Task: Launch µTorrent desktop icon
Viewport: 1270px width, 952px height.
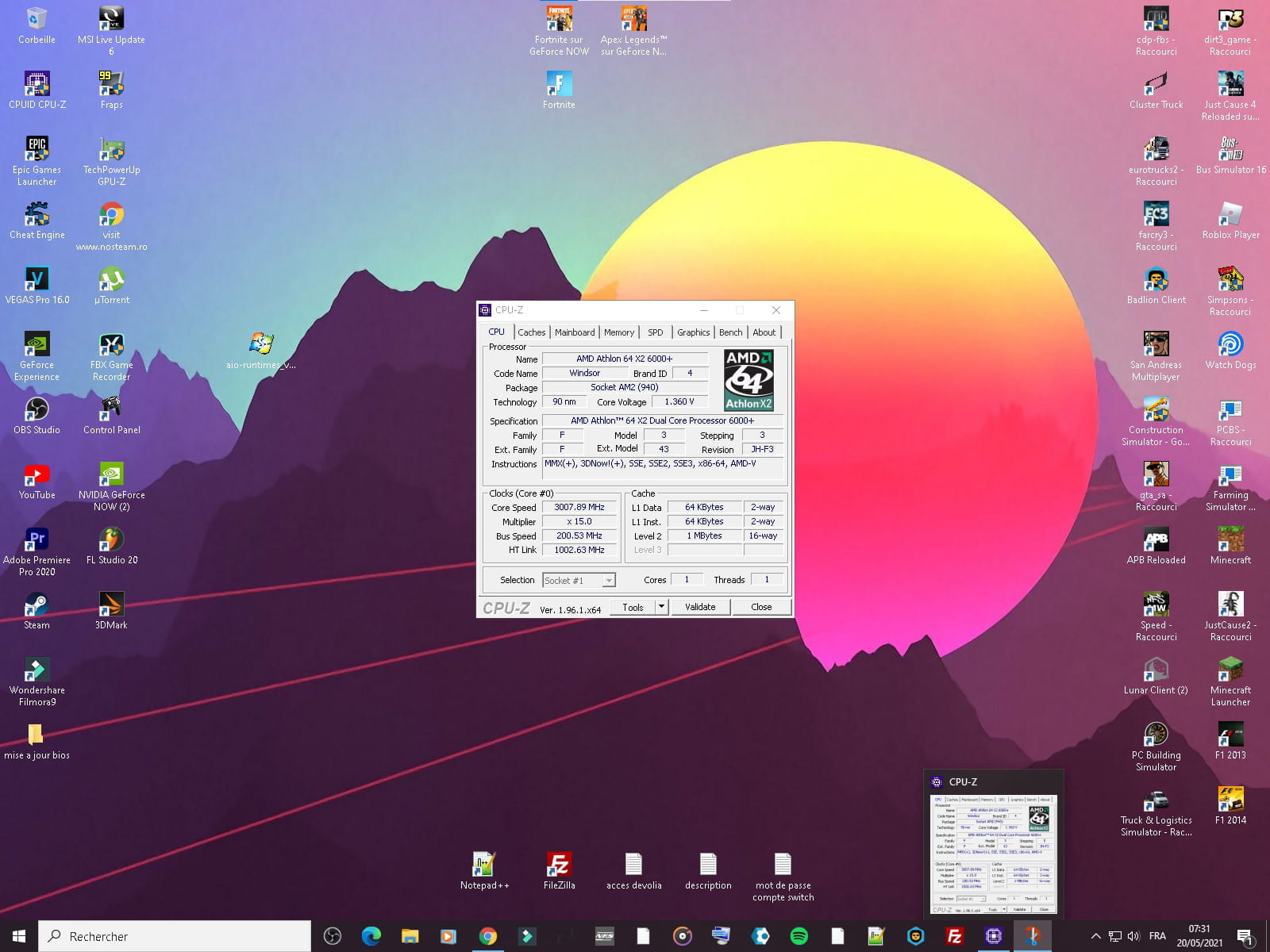Action: coord(111,285)
